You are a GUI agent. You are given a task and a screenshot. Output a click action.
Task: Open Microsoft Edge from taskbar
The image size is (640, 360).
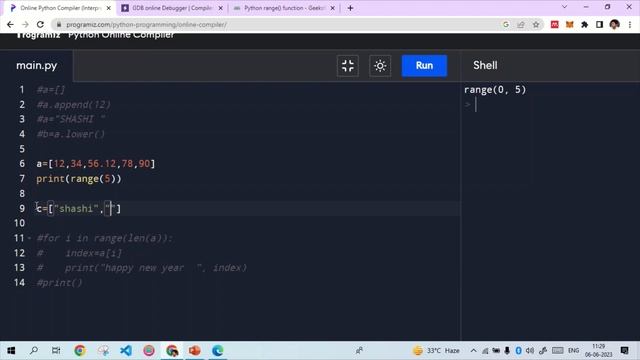218,350
